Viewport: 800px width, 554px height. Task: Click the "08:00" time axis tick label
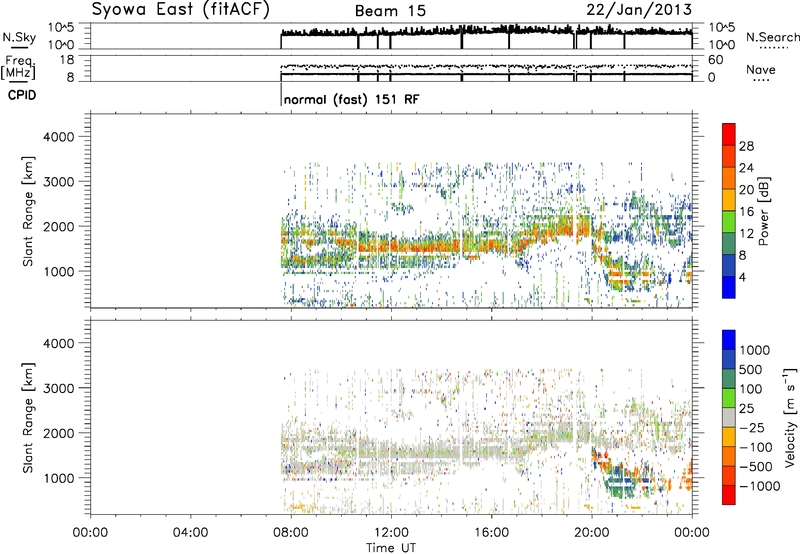(x=291, y=533)
